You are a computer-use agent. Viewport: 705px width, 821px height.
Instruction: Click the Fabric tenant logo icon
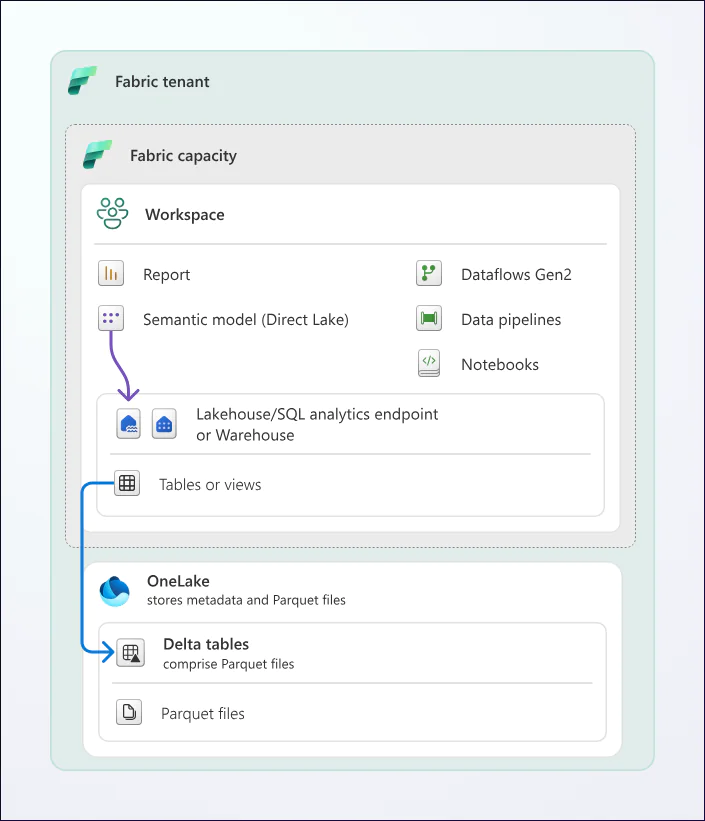(82, 81)
